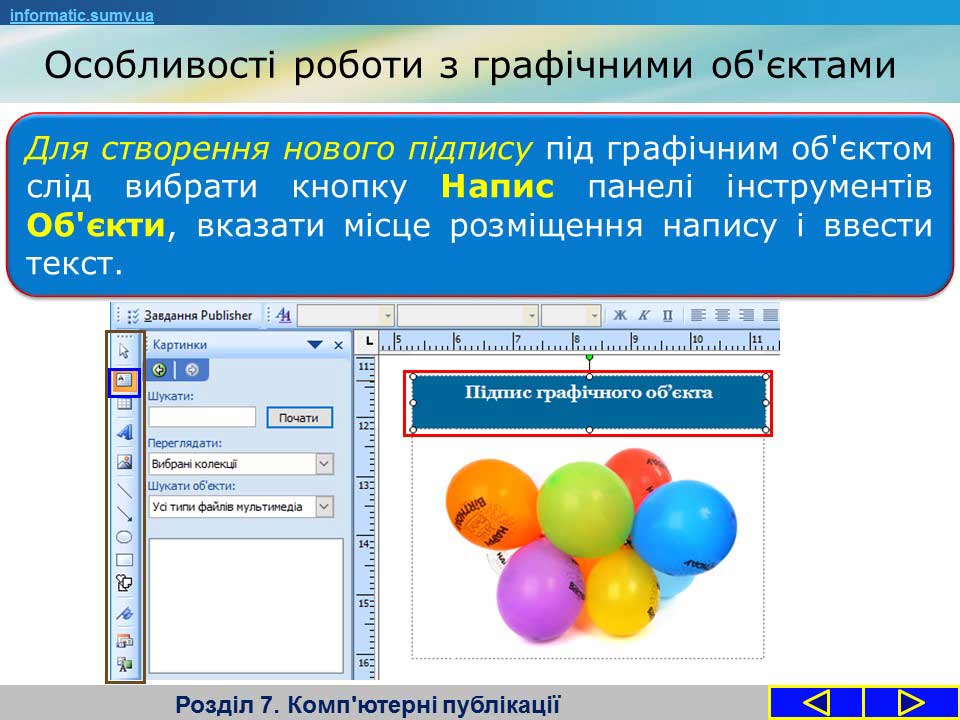Open the Переглядати collections dropdown
The width and height of the screenshot is (960, 720).
pyautogui.click(x=323, y=464)
